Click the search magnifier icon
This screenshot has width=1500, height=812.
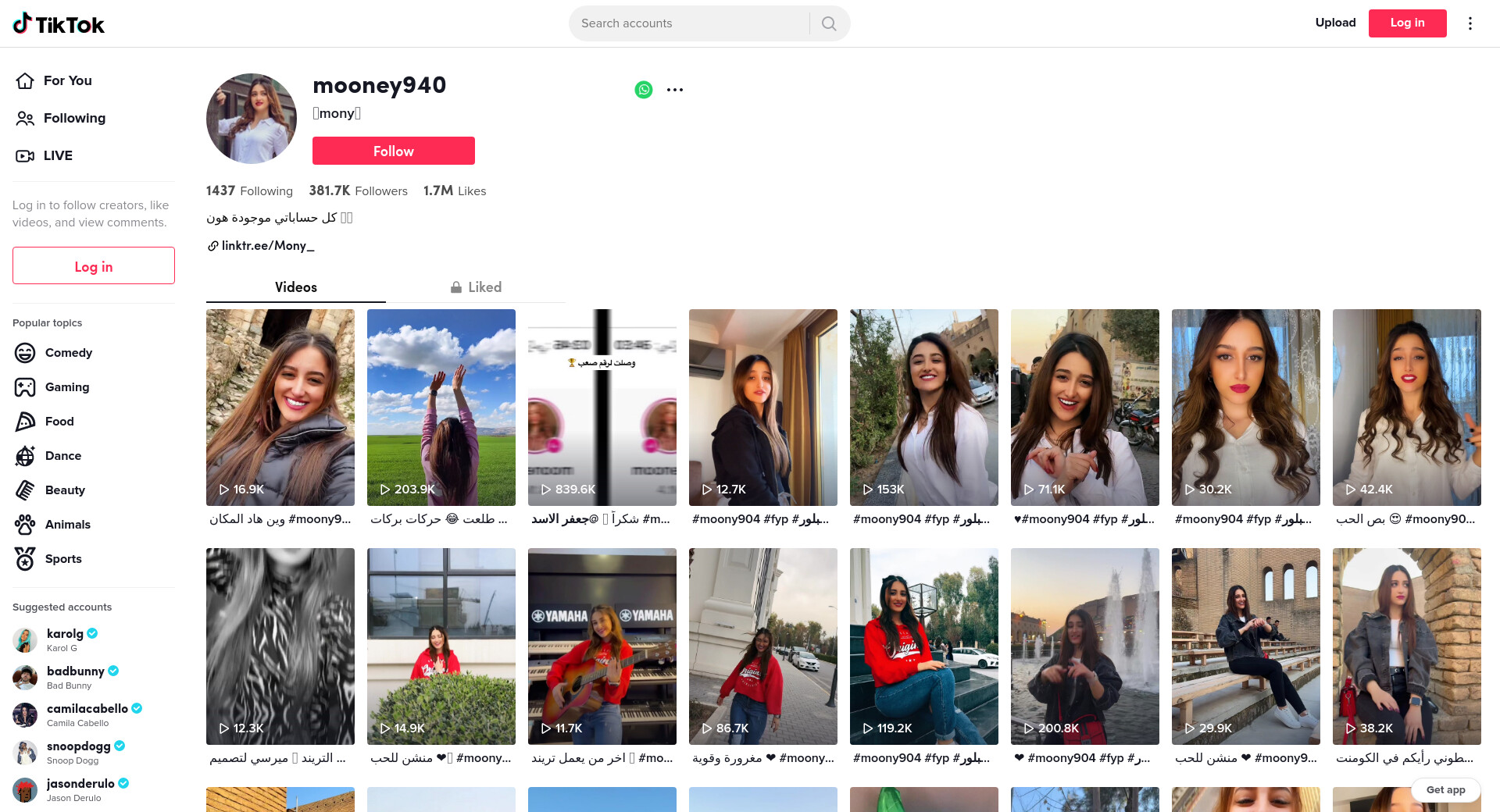[x=829, y=23]
